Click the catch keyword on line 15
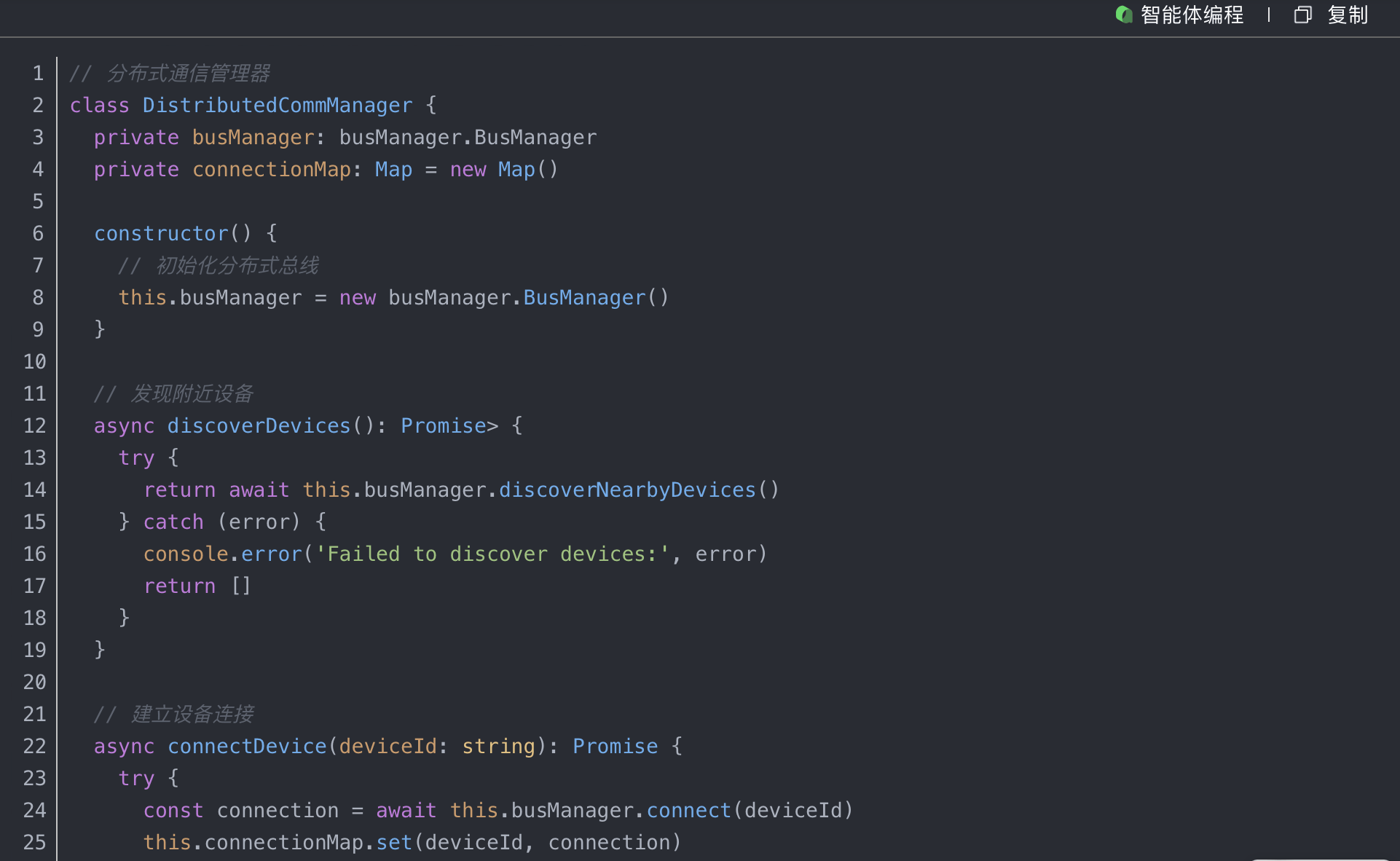The width and height of the screenshot is (1400, 861). click(173, 522)
